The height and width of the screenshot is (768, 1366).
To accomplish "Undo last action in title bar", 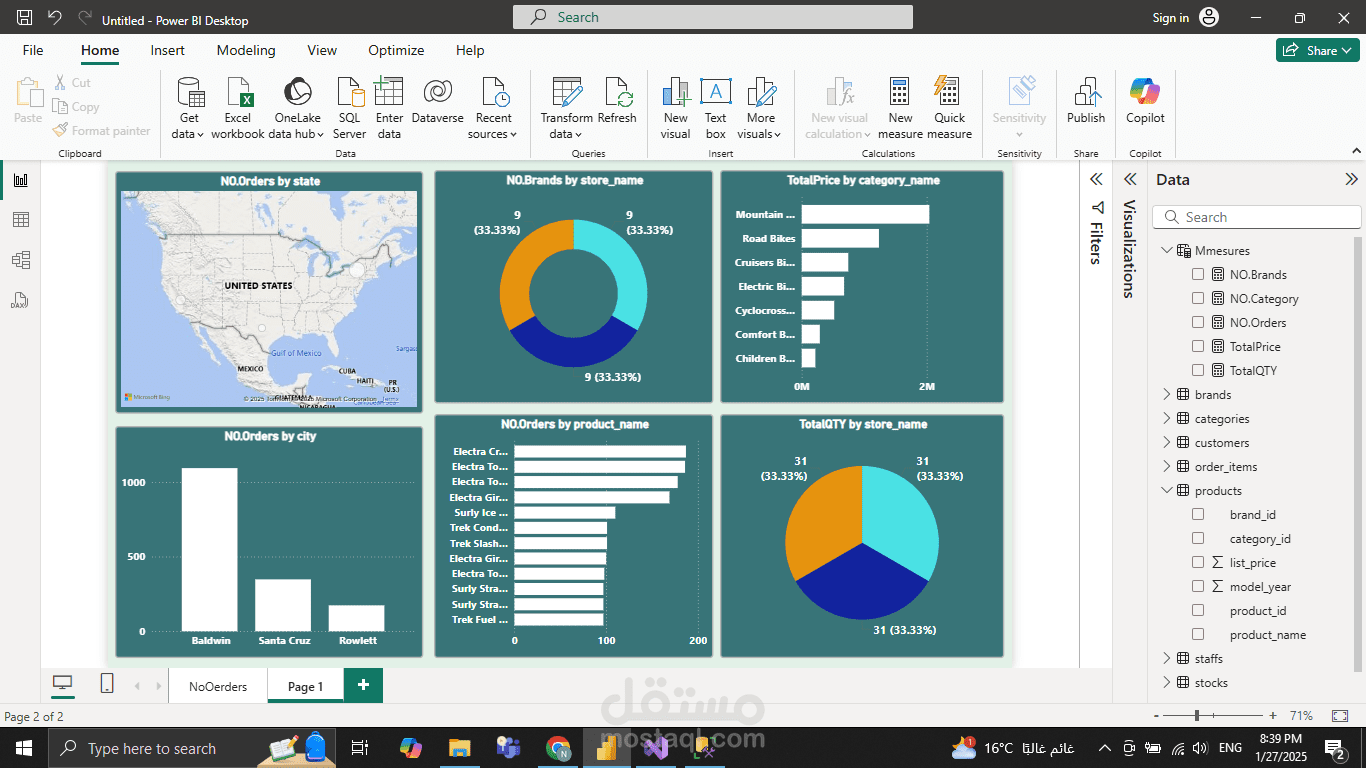I will pyautogui.click(x=55, y=18).
